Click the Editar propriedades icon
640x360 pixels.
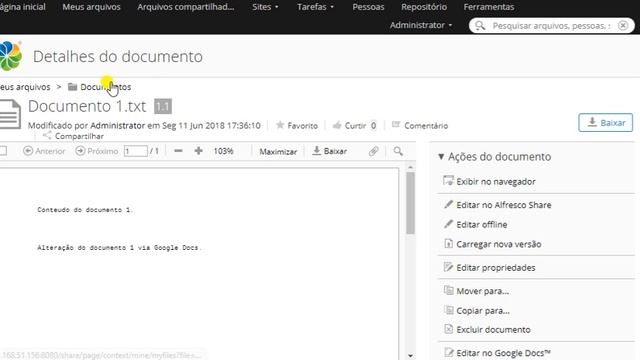coord(448,267)
